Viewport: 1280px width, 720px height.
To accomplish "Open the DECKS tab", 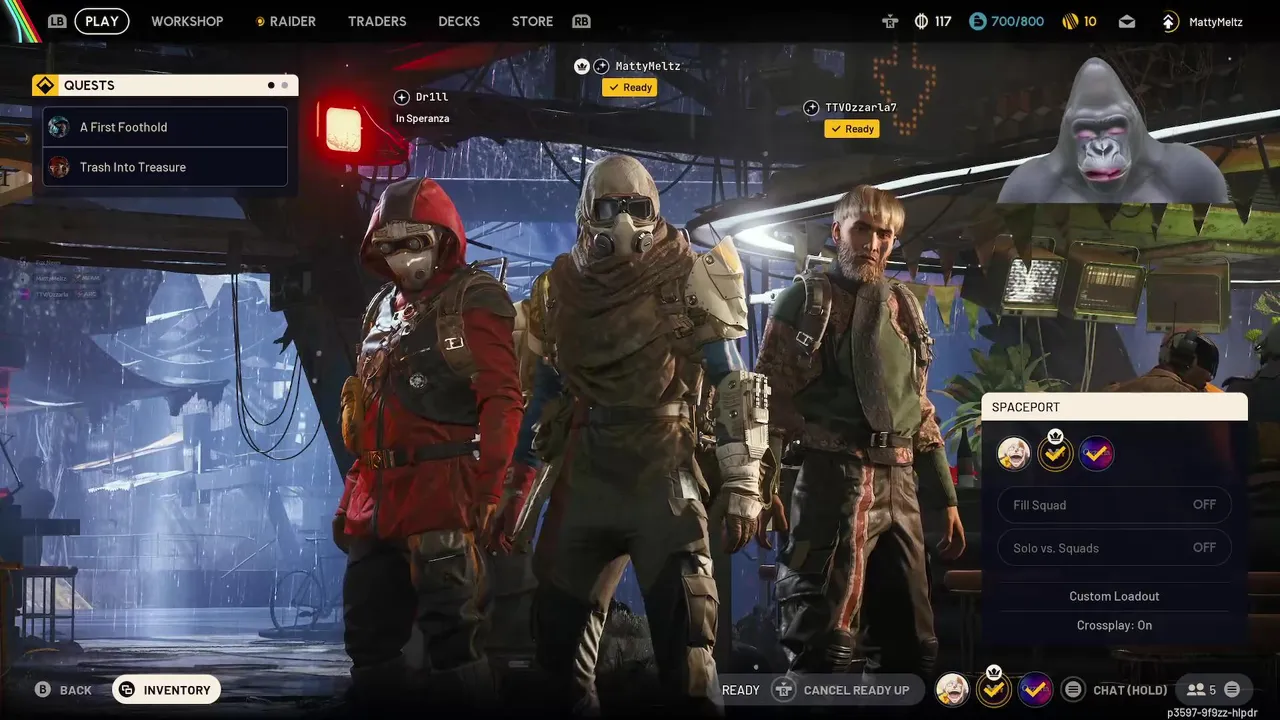I will pos(459,21).
